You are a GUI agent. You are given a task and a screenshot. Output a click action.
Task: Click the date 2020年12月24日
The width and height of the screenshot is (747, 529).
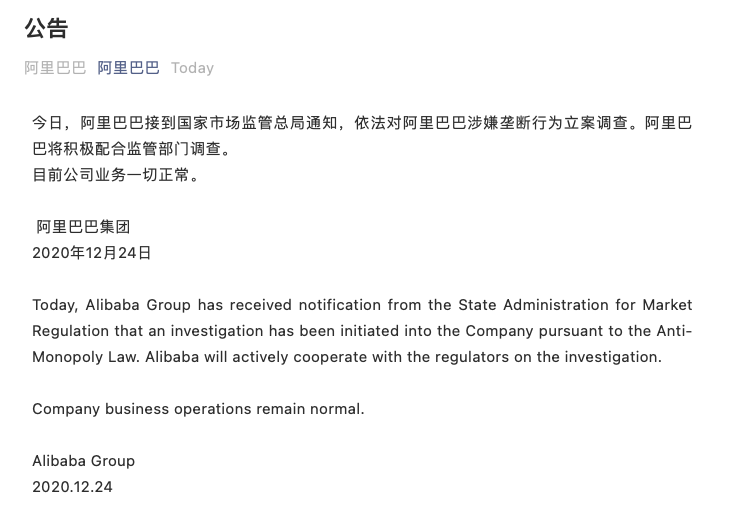click(x=91, y=253)
